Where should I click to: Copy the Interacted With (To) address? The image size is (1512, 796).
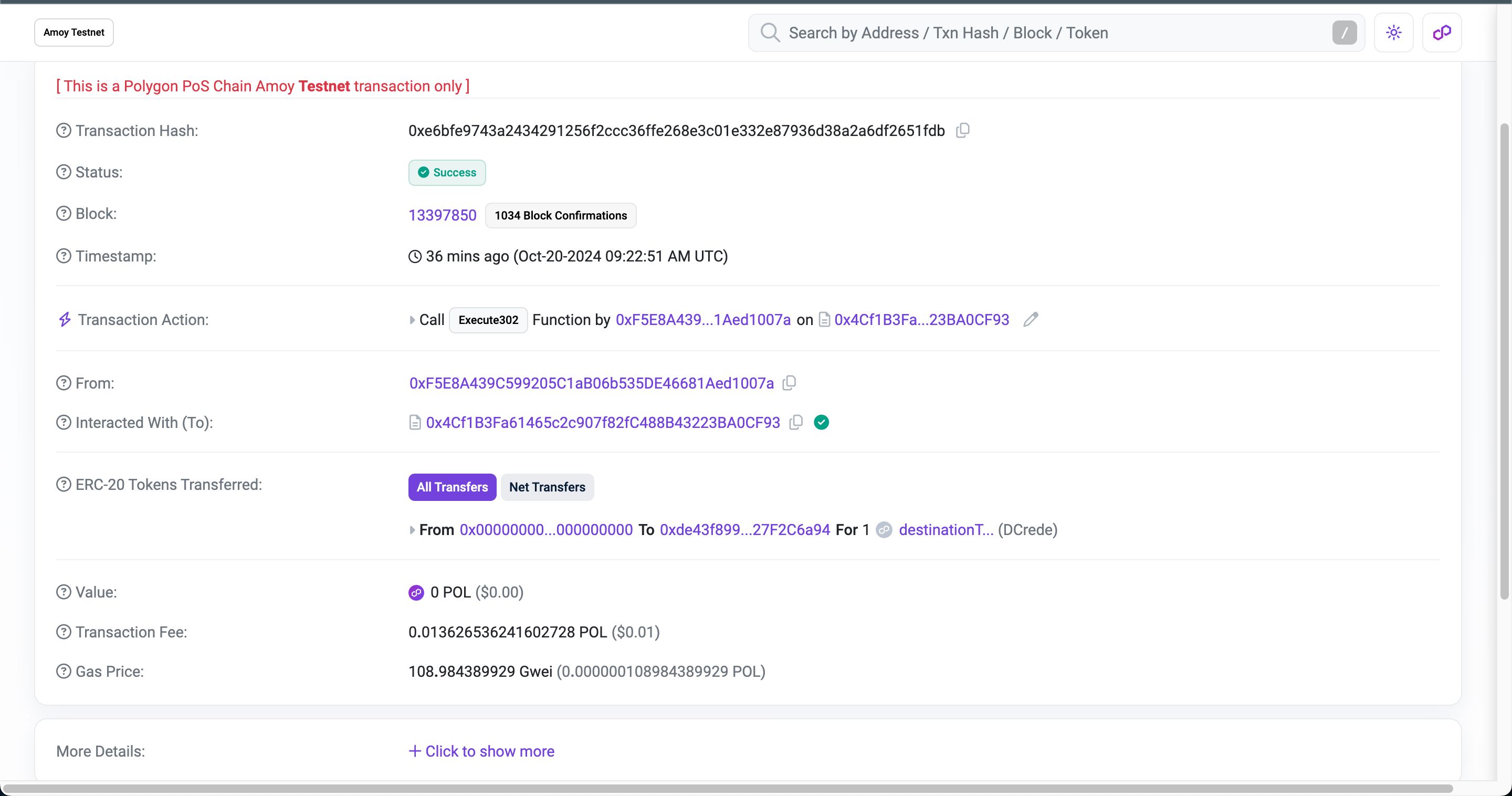tap(796, 422)
